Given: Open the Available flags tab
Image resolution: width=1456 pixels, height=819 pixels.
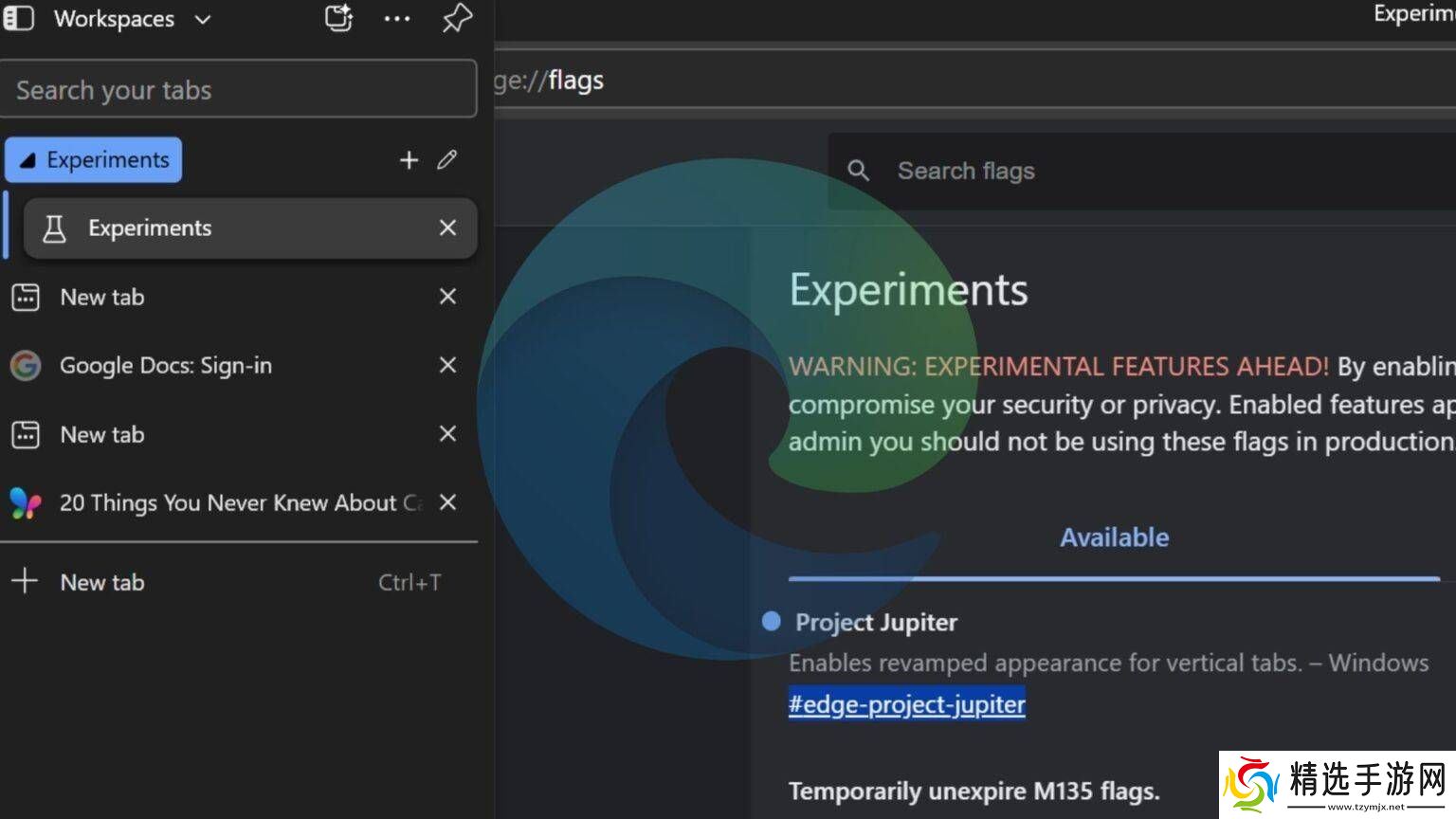Looking at the screenshot, I should point(1114,537).
